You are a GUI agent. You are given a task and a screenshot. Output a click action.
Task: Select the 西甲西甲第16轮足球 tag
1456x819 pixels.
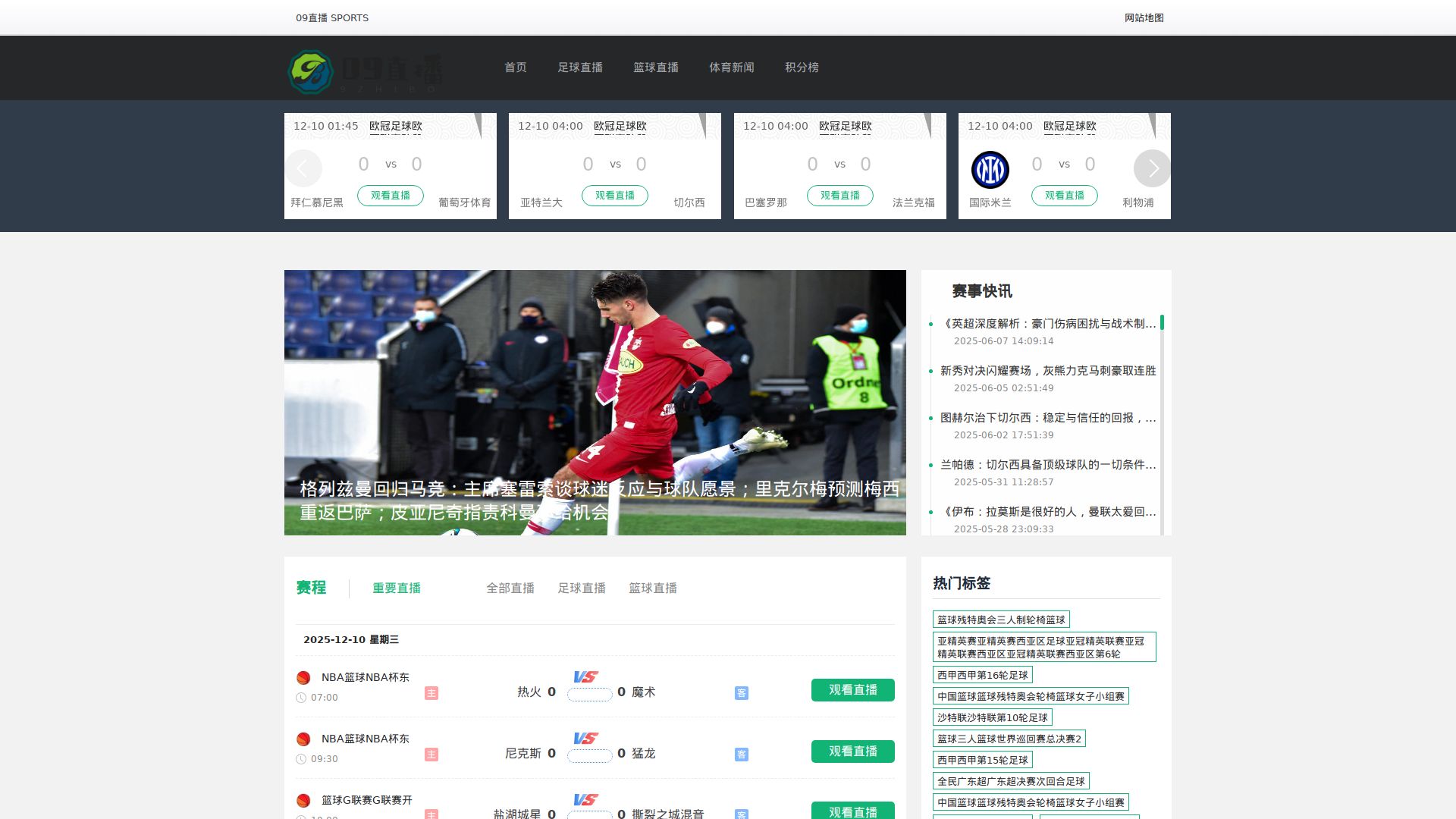point(982,675)
